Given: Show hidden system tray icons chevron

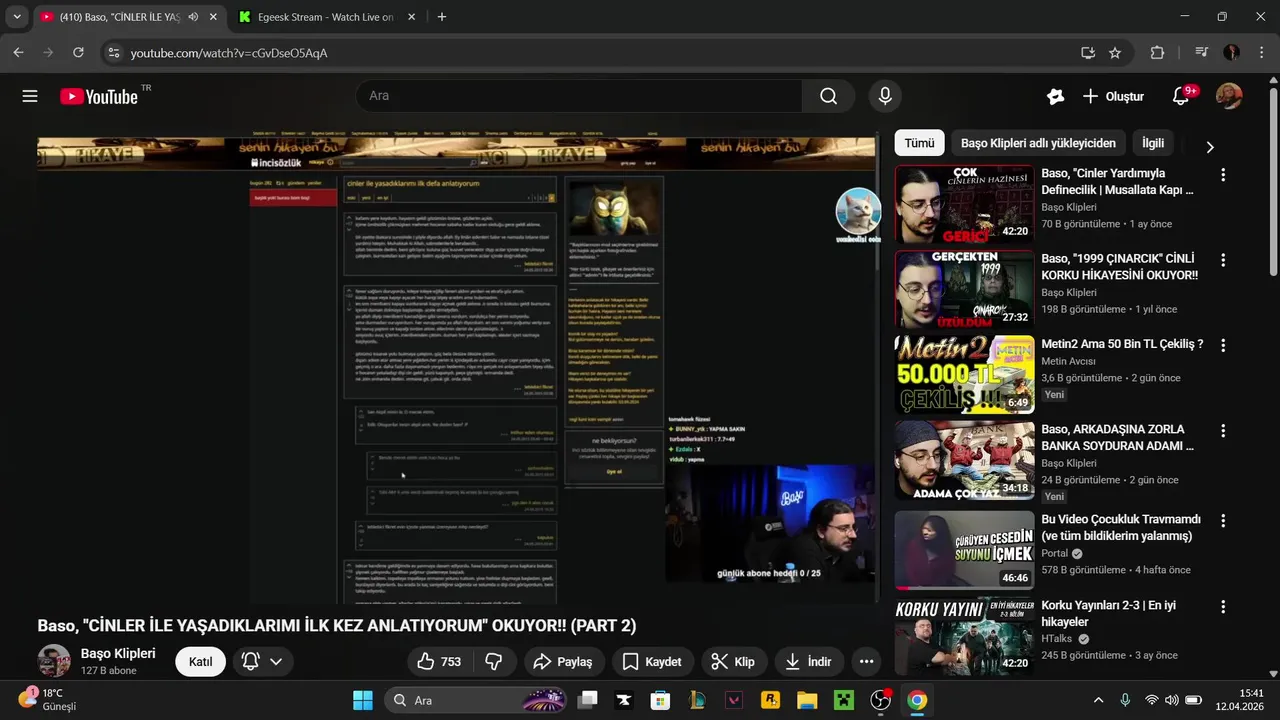Looking at the screenshot, I should coord(1098,700).
